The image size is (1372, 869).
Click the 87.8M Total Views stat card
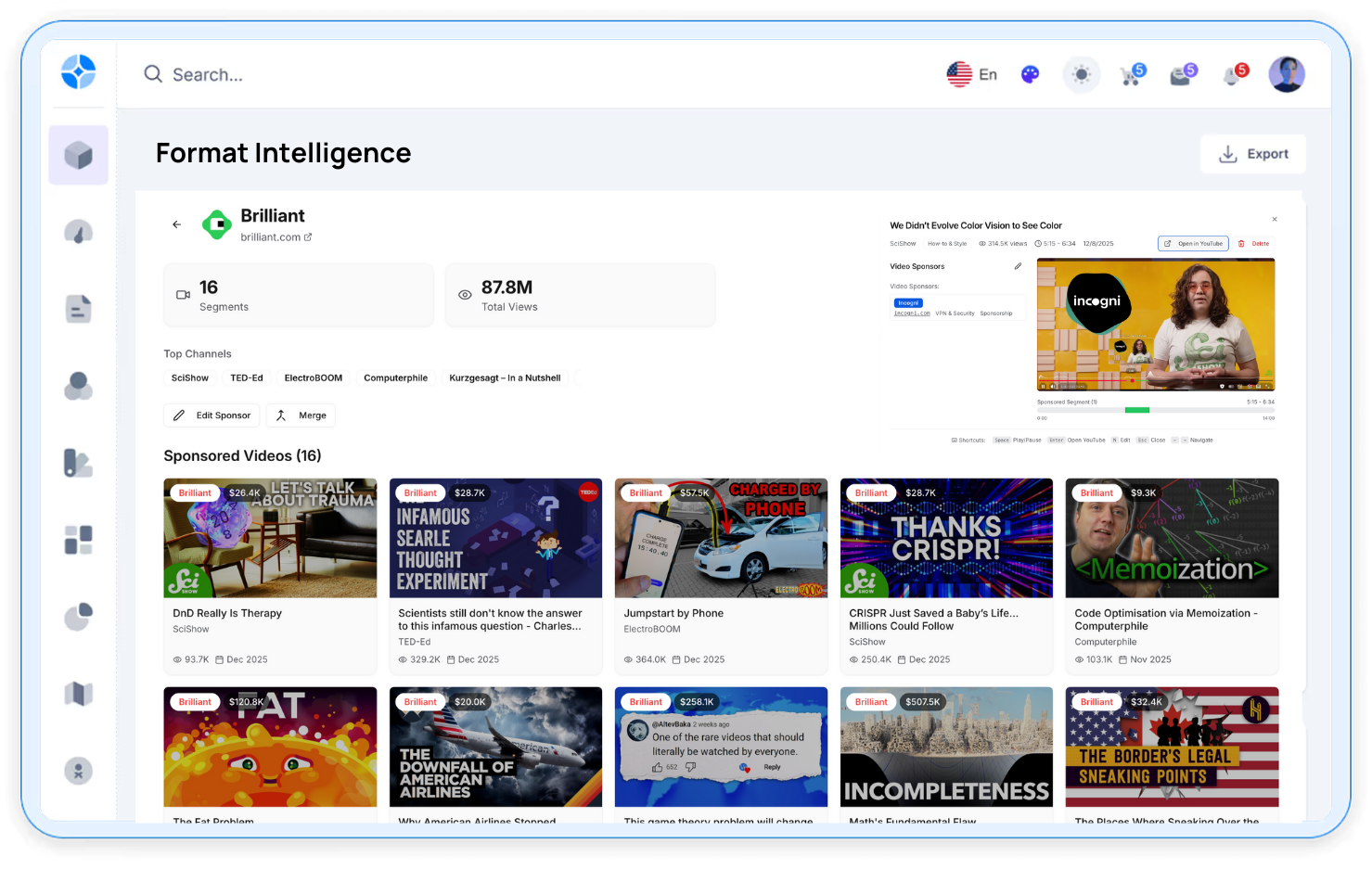click(581, 295)
